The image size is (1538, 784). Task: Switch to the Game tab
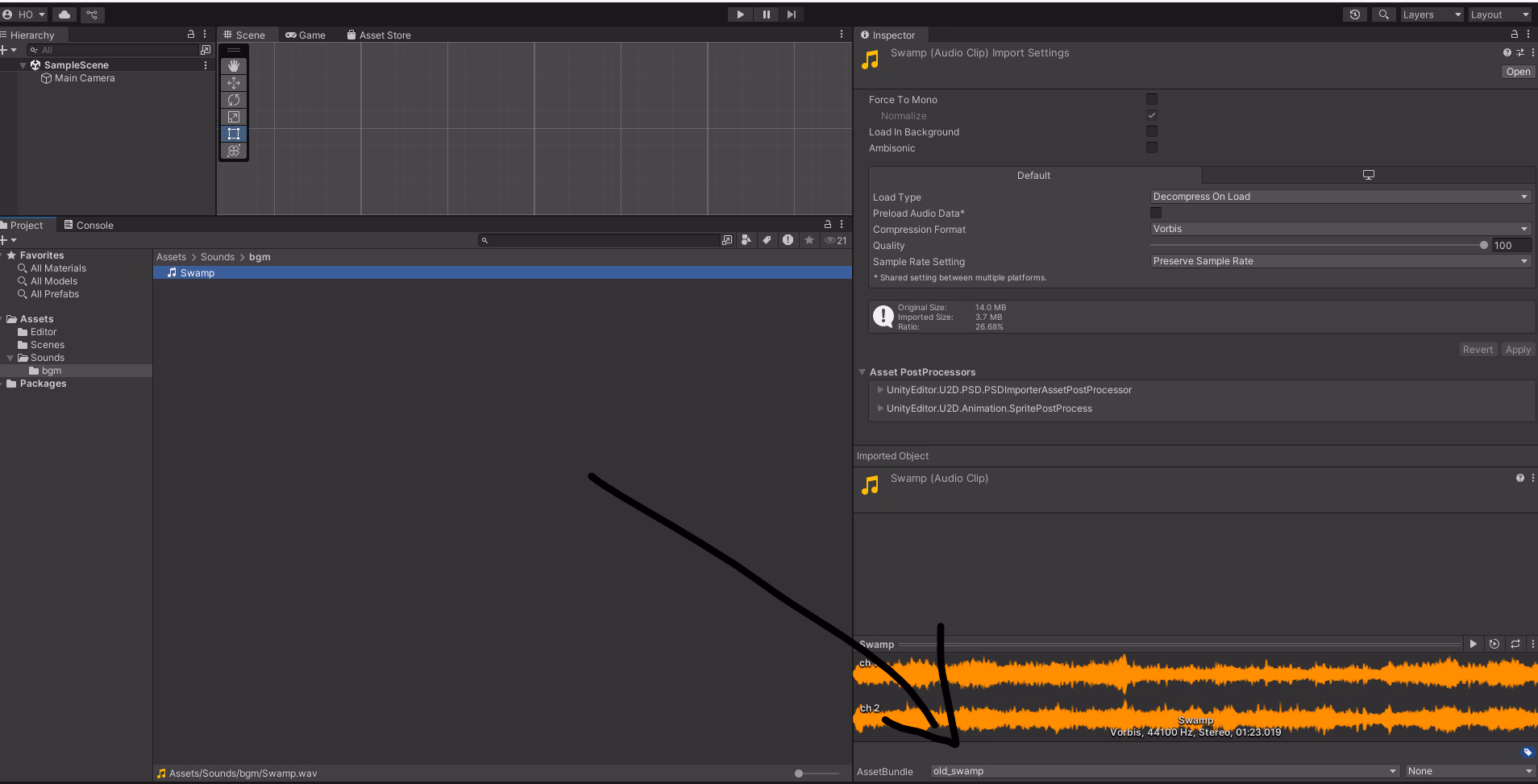click(x=306, y=35)
